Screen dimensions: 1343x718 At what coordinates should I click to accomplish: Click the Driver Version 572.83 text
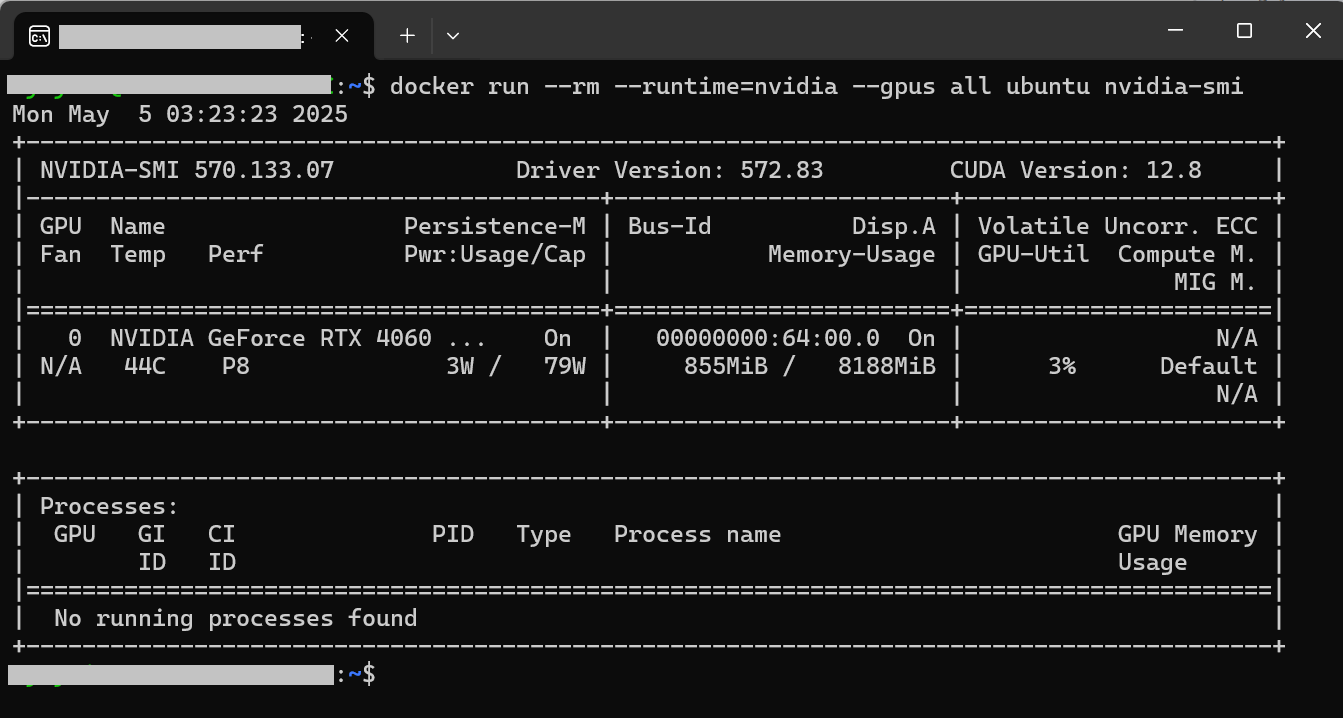(x=669, y=170)
